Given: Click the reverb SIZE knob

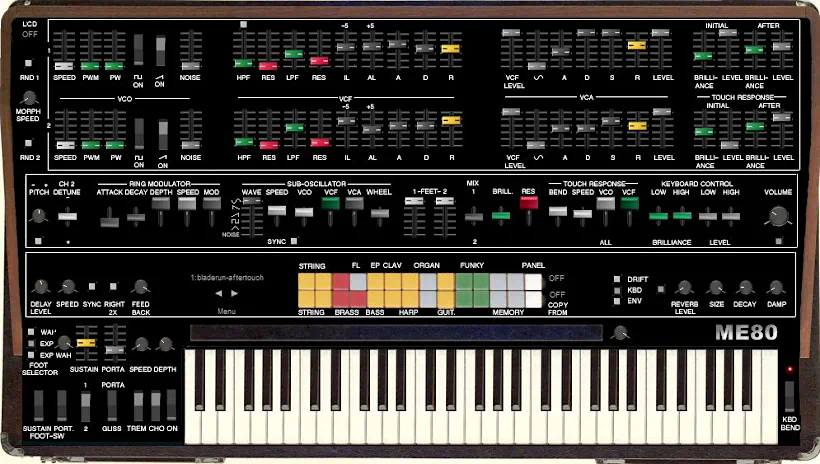Looking at the screenshot, I should (x=715, y=287).
